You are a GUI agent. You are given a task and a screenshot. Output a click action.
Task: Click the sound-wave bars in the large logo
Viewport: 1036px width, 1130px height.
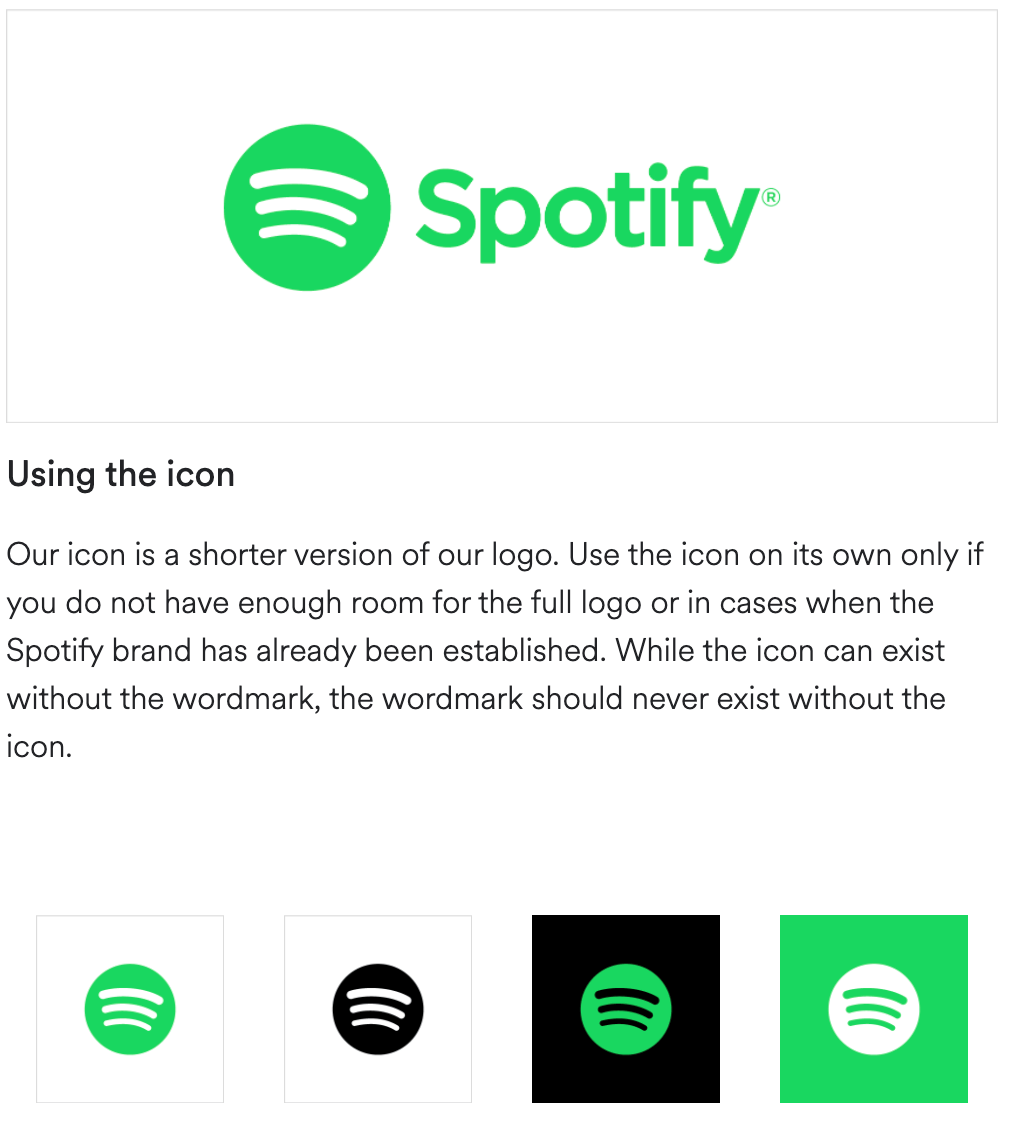tap(308, 203)
